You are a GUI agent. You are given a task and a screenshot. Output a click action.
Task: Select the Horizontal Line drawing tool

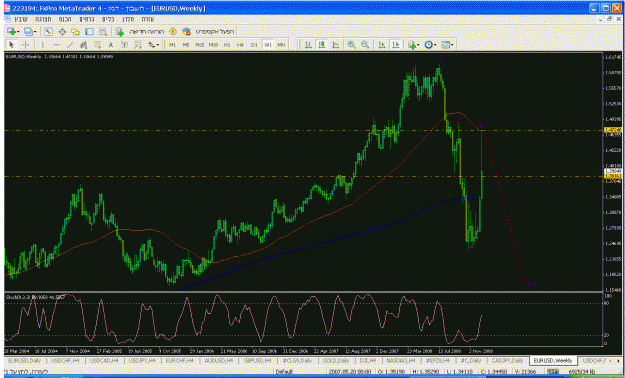(x=56, y=45)
